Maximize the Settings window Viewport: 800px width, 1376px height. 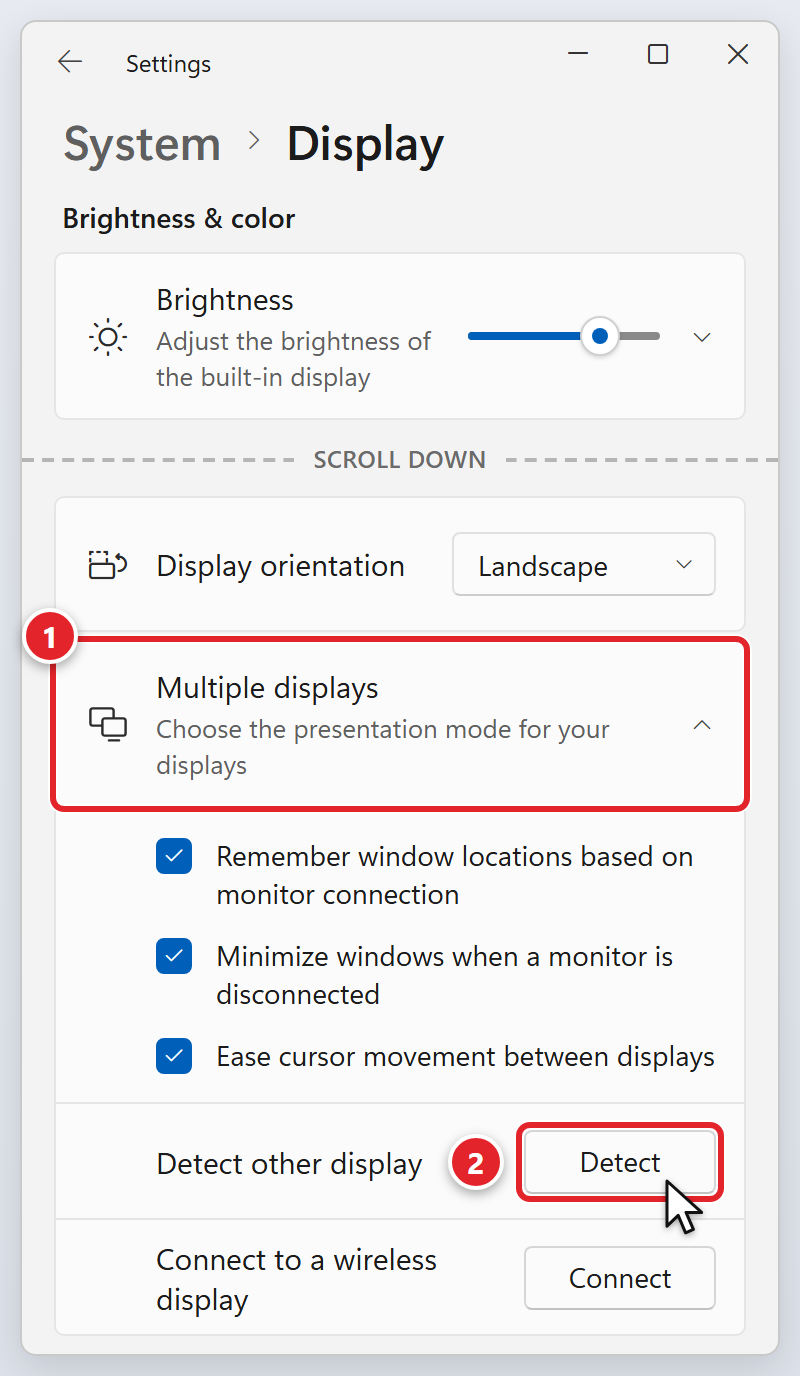658,54
